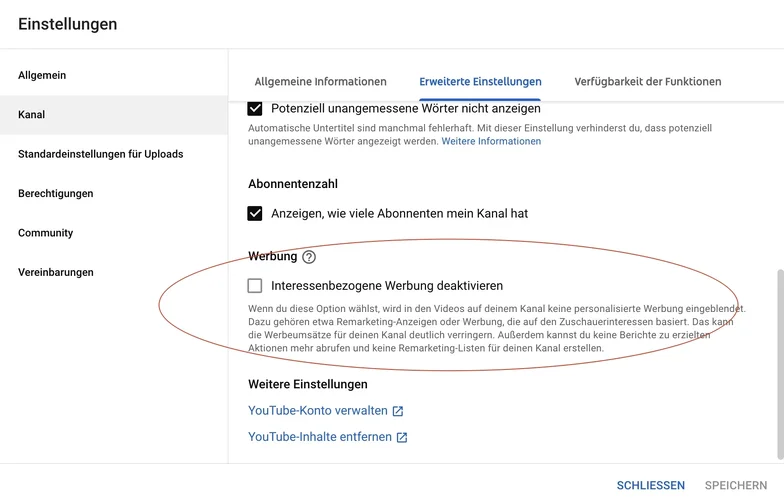
Task: Toggle the subscriber count display checkbox
Action: pos(255,213)
